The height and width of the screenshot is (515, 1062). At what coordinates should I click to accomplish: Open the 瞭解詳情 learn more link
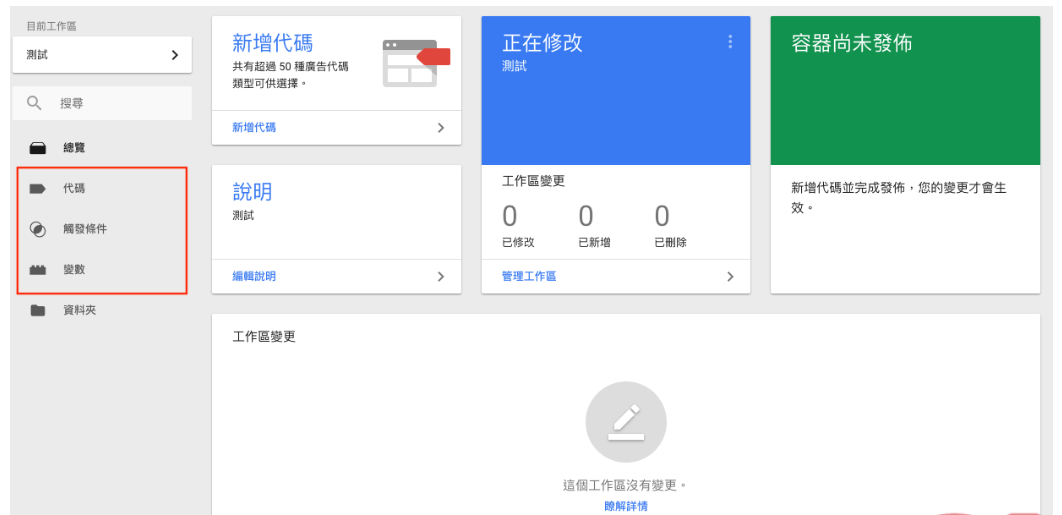coord(625,506)
